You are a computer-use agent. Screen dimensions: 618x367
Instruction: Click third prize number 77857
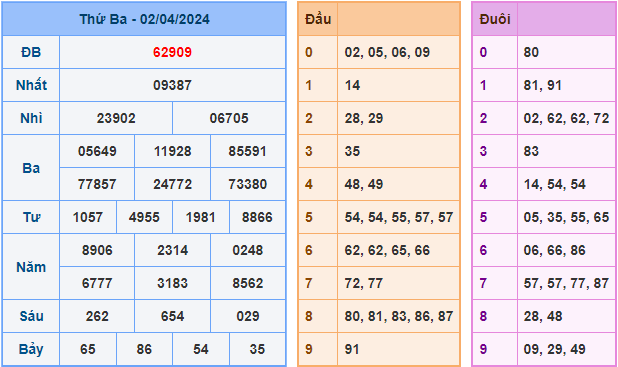pyautogui.click(x=97, y=184)
